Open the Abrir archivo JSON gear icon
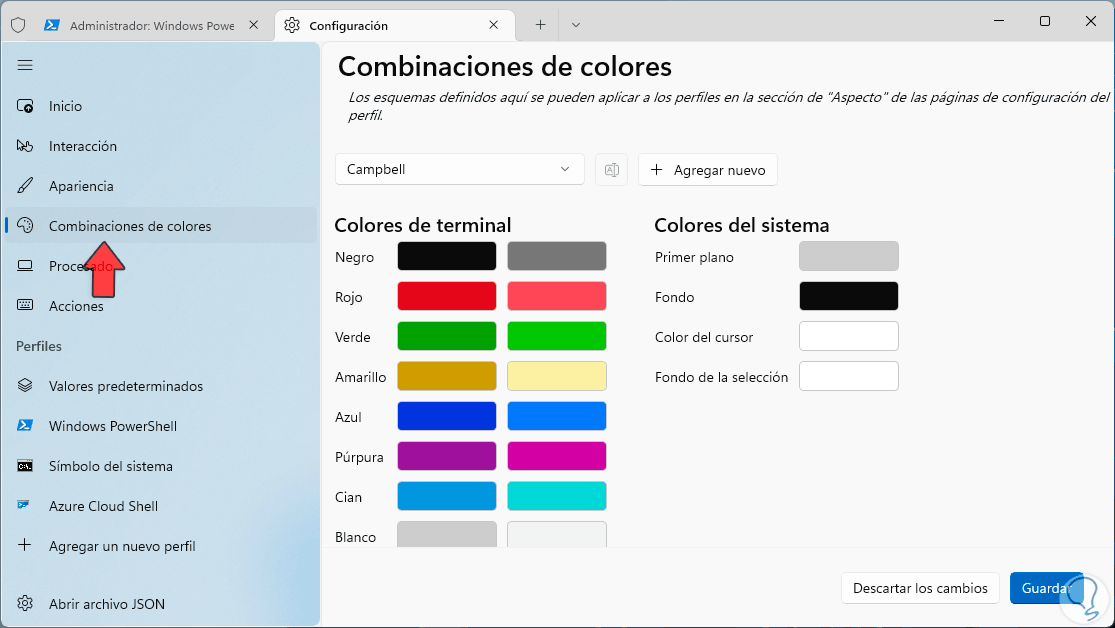The image size is (1115, 628). coord(26,604)
